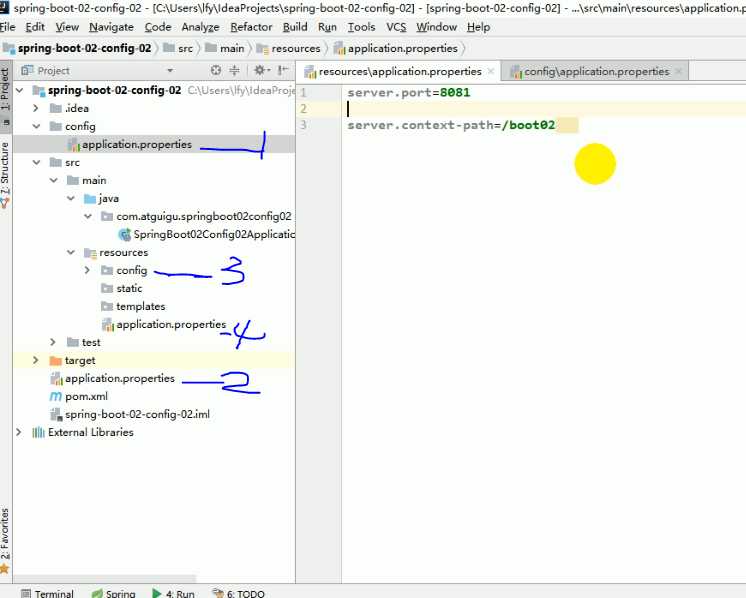The height and width of the screenshot is (598, 746).
Task: Collapse the resources folder
Action: pos(70,253)
